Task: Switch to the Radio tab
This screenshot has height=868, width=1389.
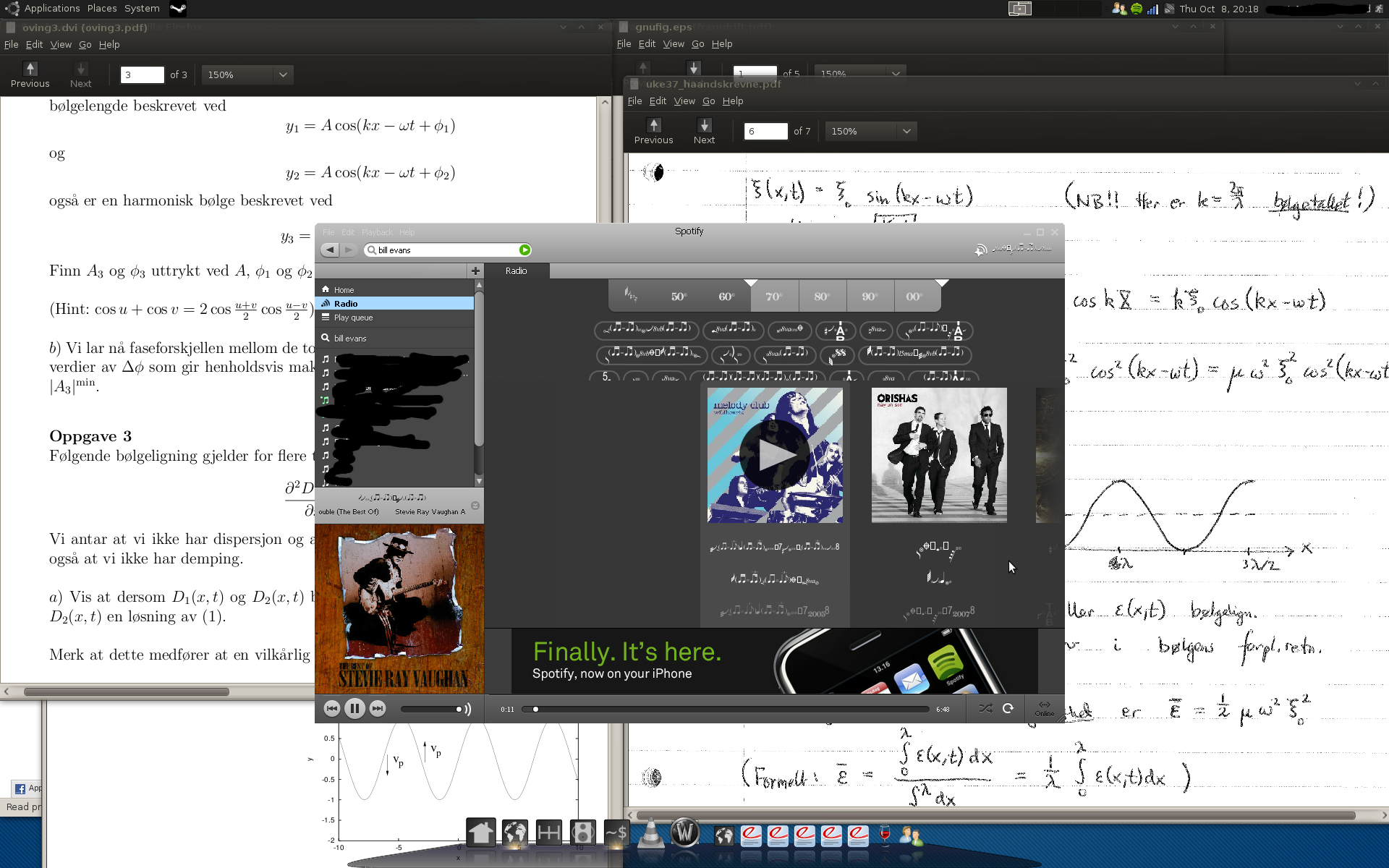Action: point(517,271)
